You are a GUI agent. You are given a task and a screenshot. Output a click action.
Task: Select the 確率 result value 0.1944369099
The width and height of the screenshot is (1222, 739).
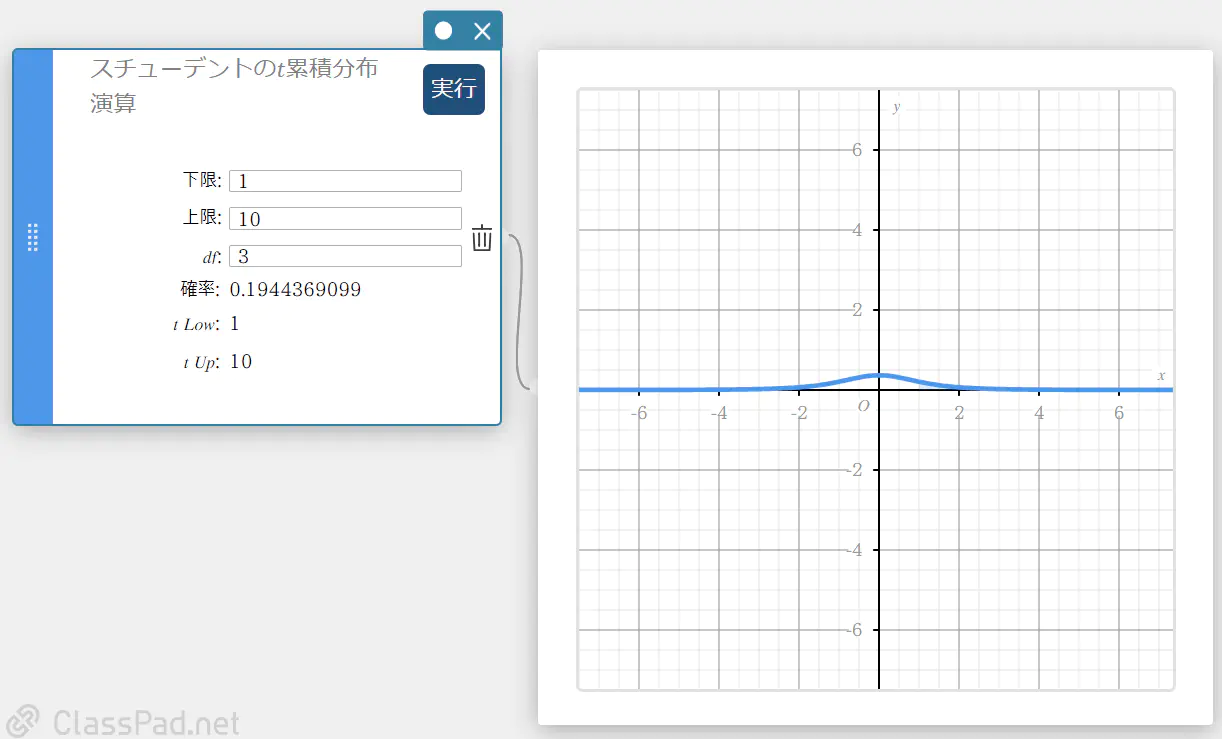click(x=295, y=290)
